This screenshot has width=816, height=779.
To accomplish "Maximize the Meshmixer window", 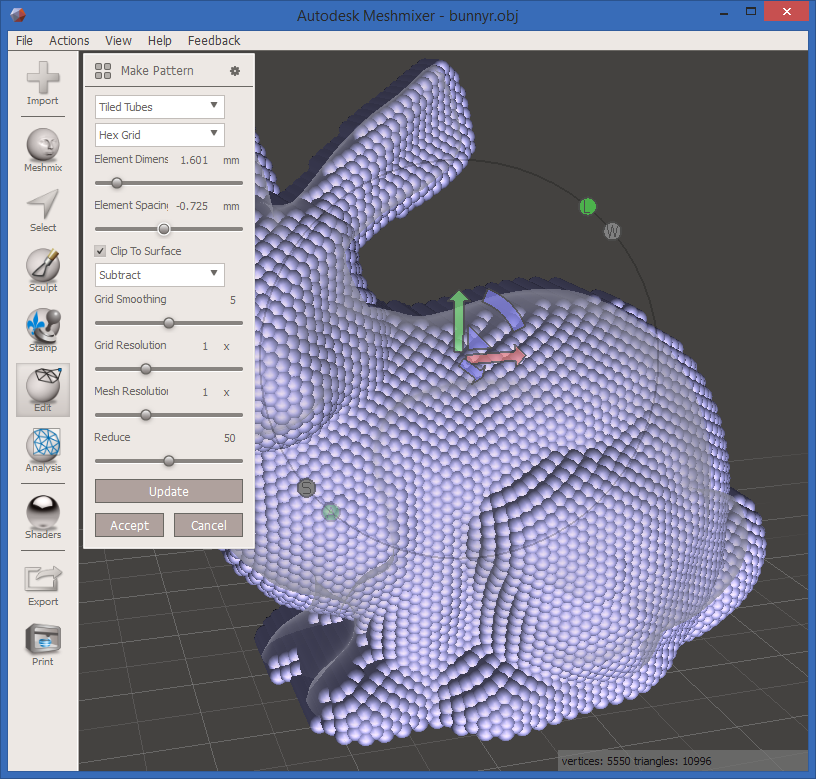I will pos(750,11).
